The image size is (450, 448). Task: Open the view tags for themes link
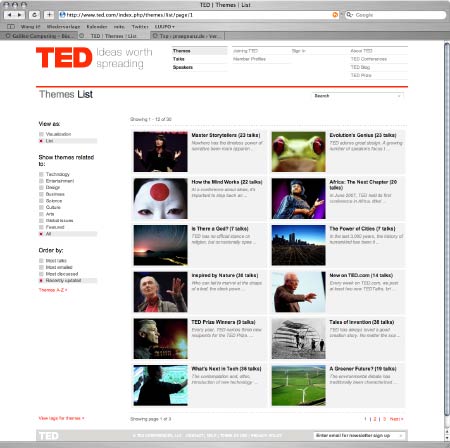coord(61,418)
